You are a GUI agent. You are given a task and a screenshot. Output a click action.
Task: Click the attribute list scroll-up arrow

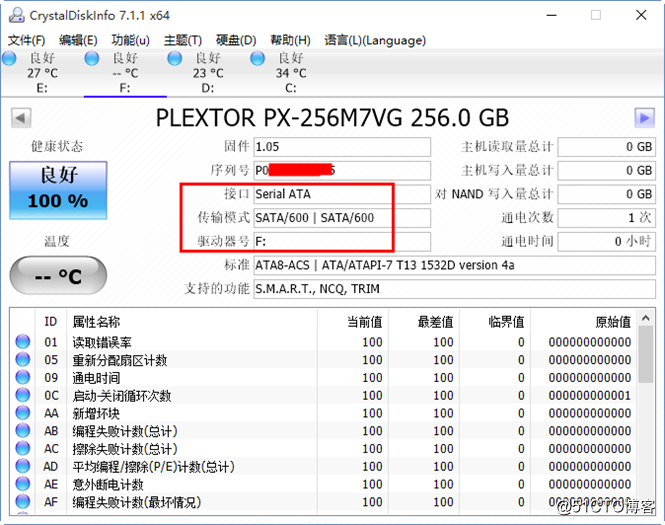tap(646, 318)
